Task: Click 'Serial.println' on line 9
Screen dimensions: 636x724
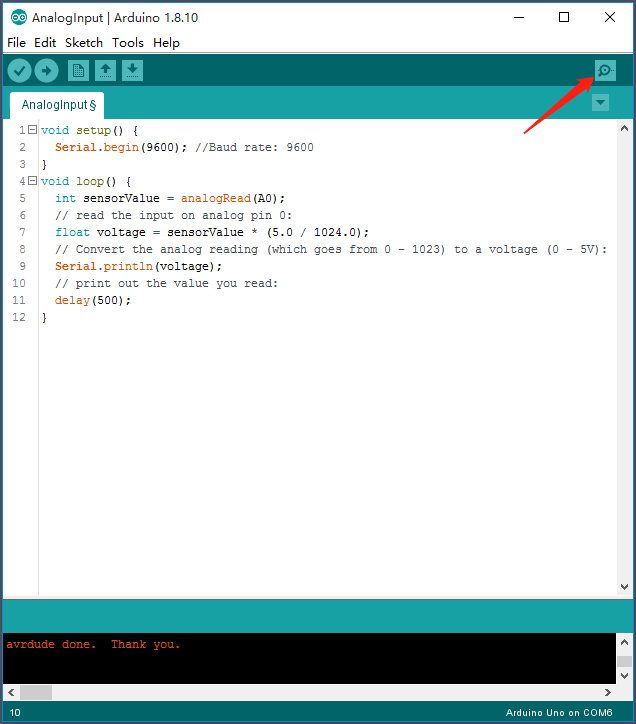Action: 104,266
